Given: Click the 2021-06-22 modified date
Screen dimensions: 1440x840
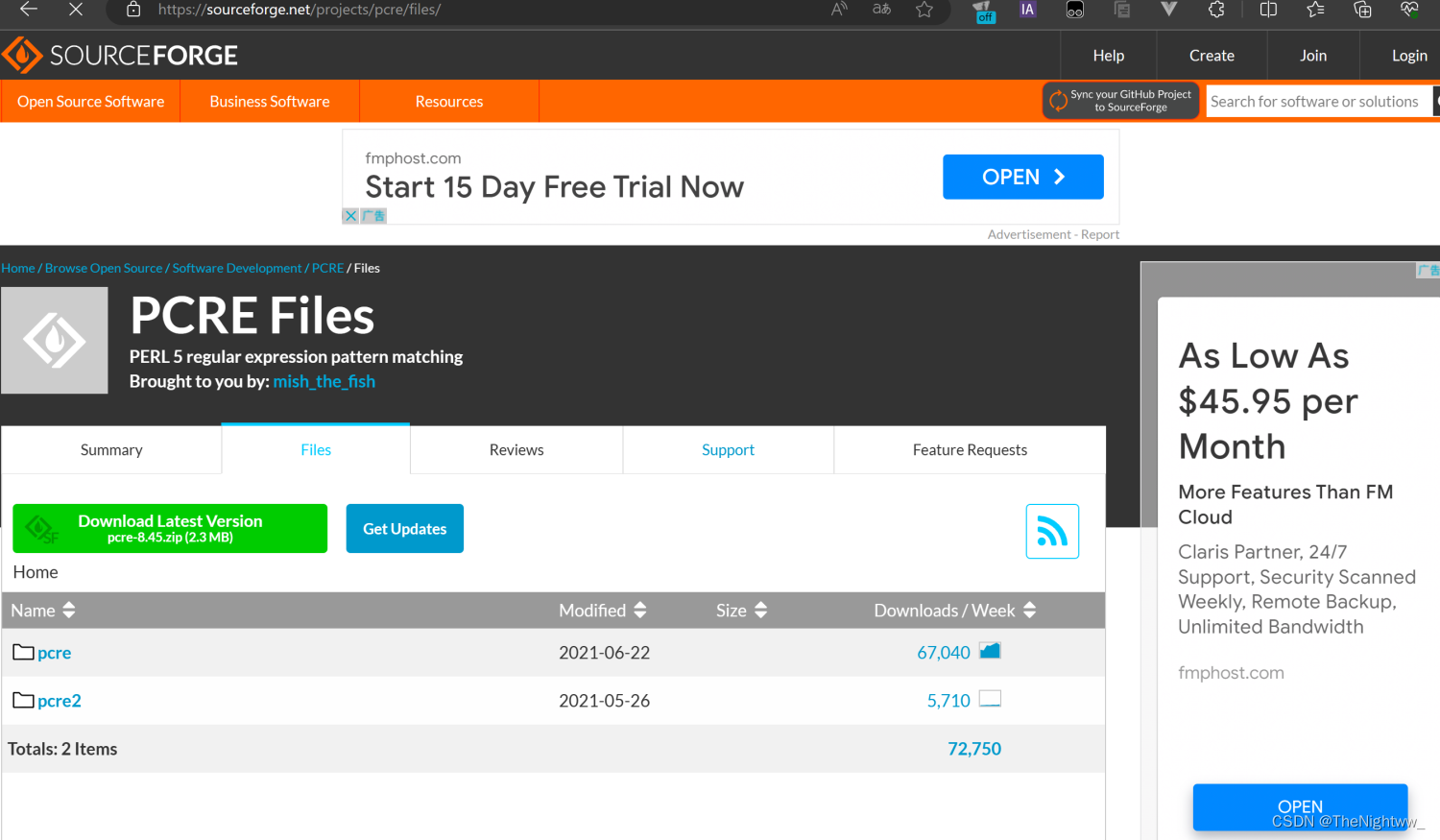Looking at the screenshot, I should click(605, 653).
